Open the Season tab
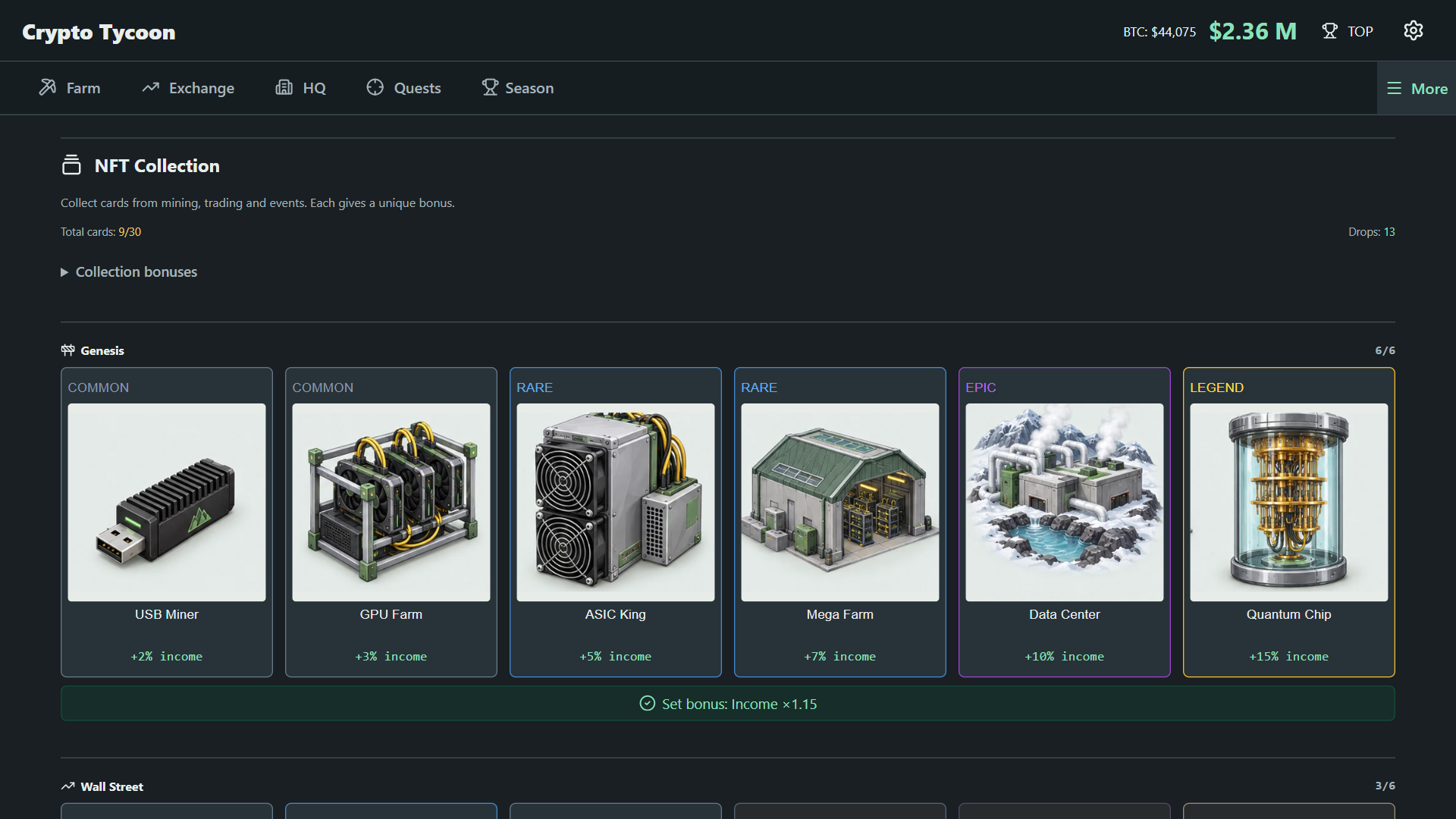Image resolution: width=1456 pixels, height=819 pixels. click(518, 88)
